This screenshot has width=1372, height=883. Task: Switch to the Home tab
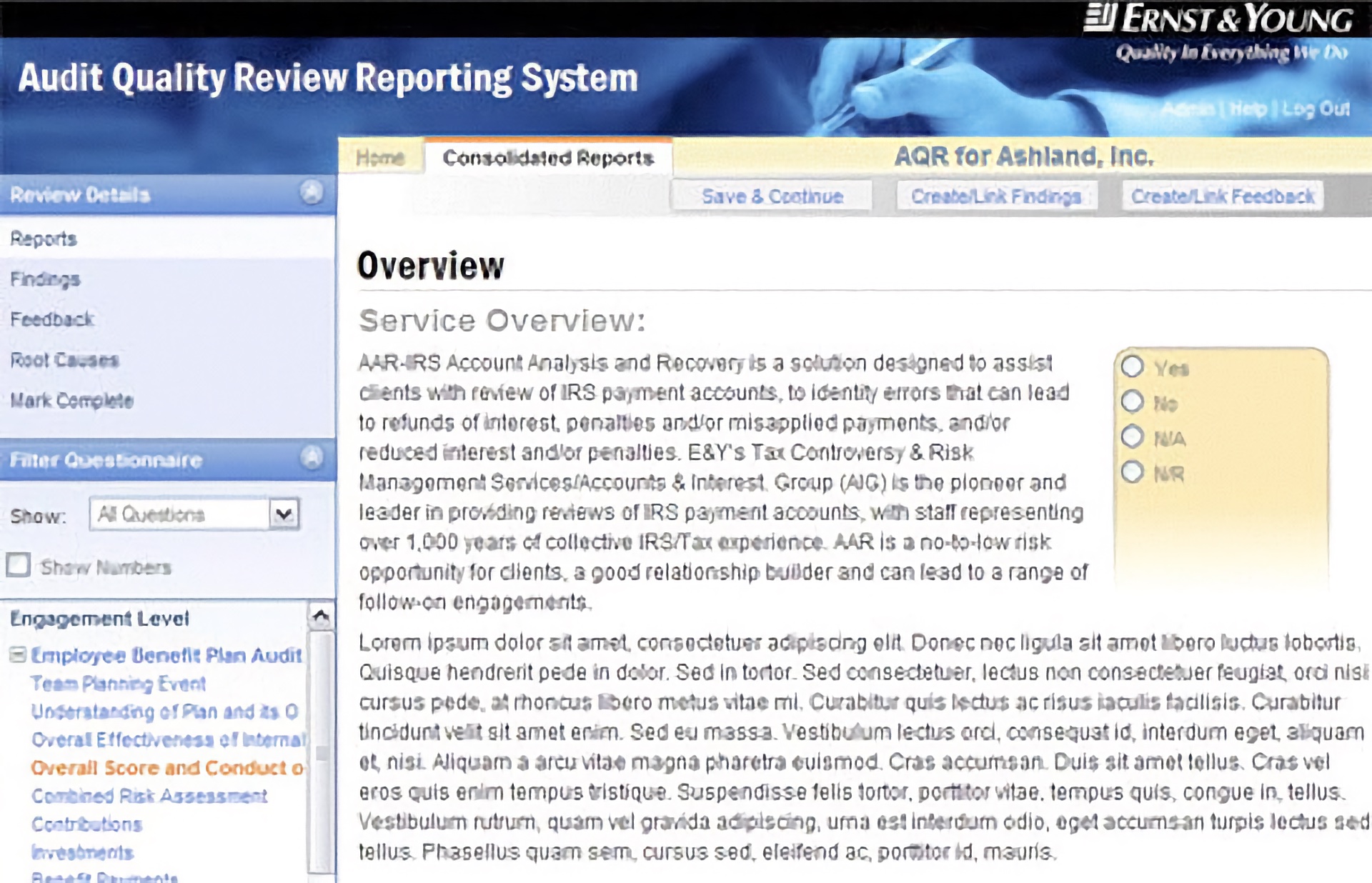coord(380,157)
